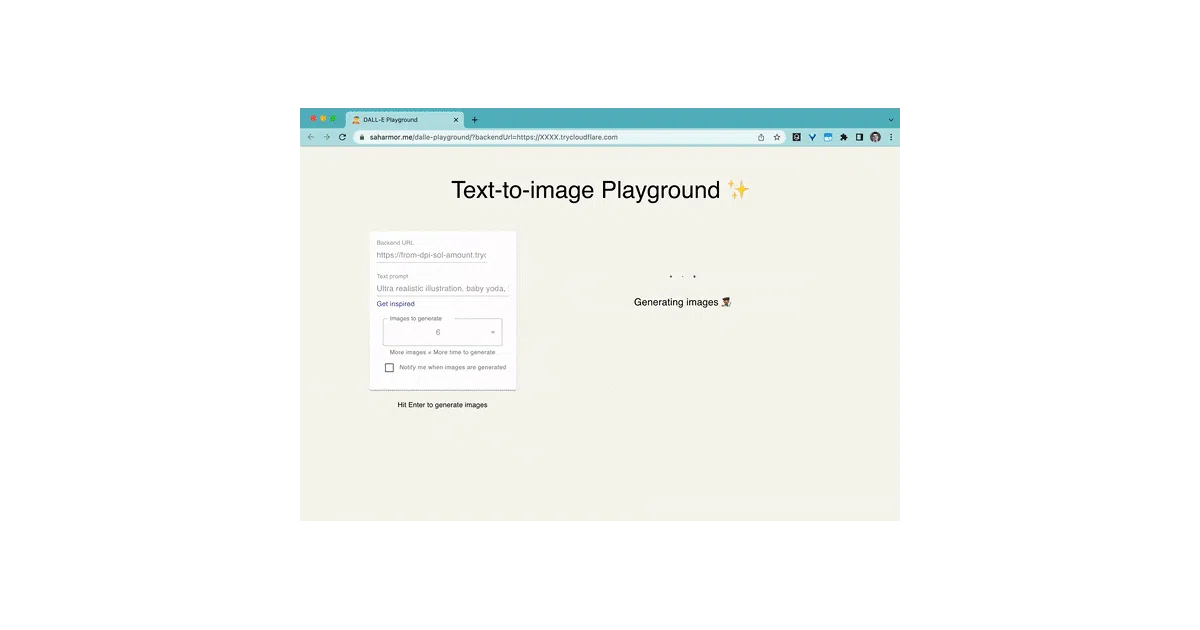The image size is (1200, 630).
Task: Click the macOS yellow minimize window button
Action: point(323,119)
